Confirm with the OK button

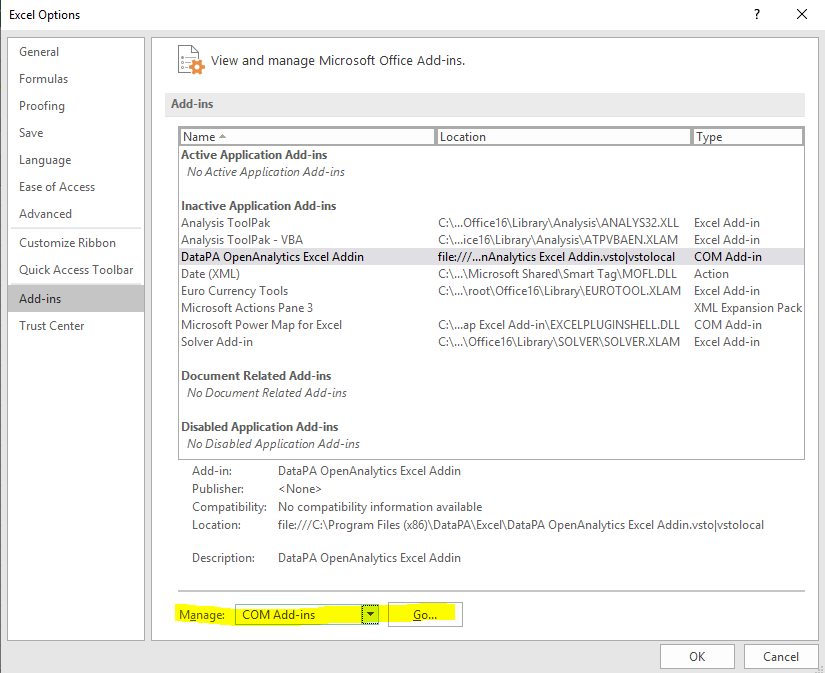[697, 657]
